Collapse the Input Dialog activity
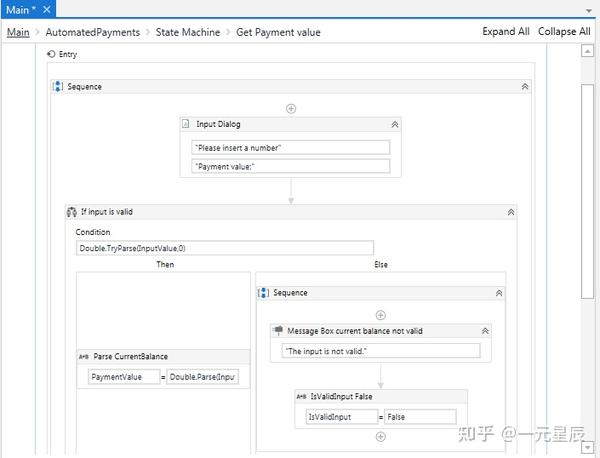The image size is (600, 458). 394,124
